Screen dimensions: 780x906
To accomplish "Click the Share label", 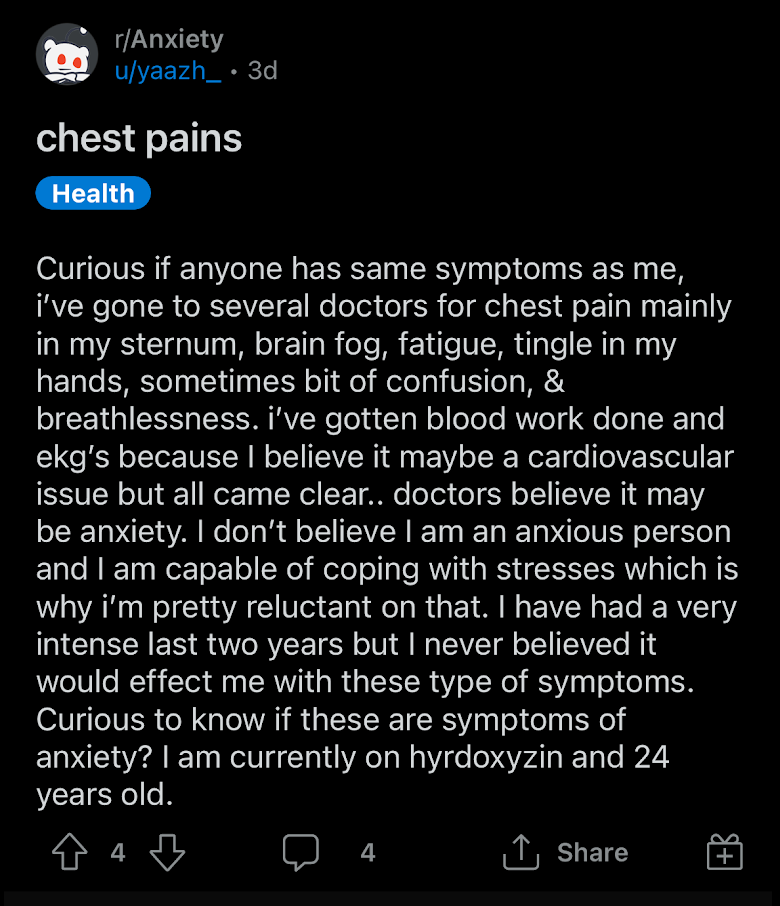I will [x=592, y=852].
